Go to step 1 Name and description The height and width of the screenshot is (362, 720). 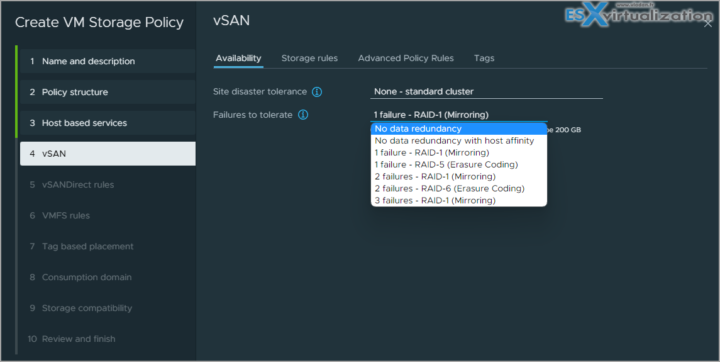pyautogui.click(x=107, y=61)
